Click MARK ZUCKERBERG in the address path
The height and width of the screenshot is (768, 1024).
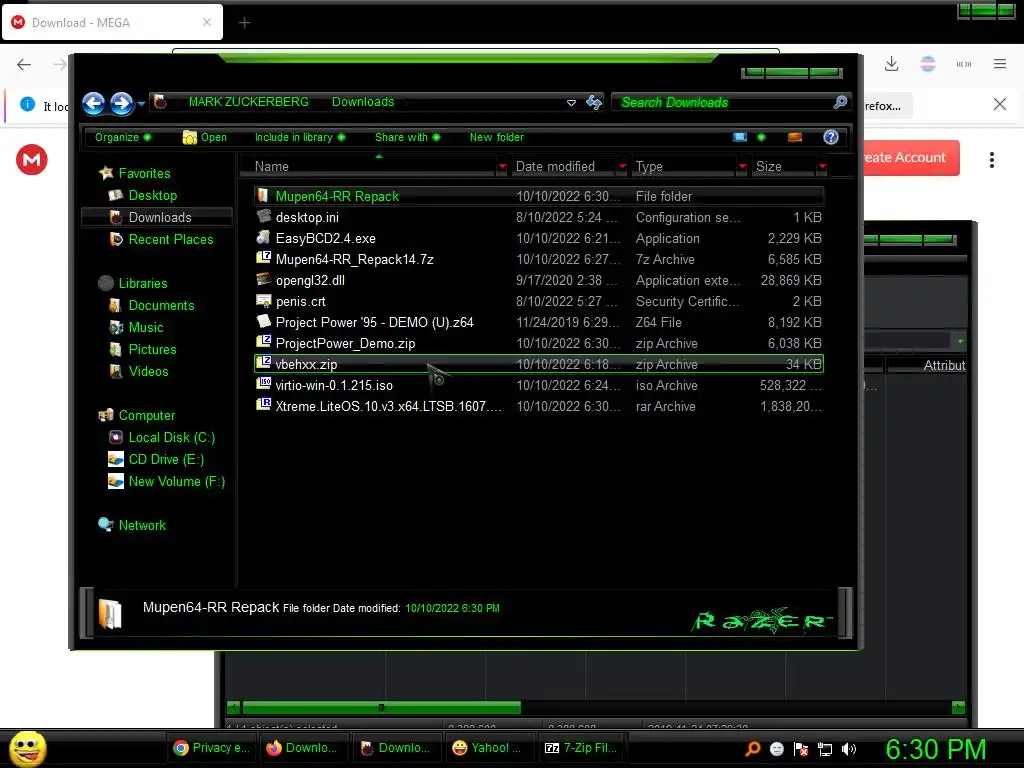248,102
